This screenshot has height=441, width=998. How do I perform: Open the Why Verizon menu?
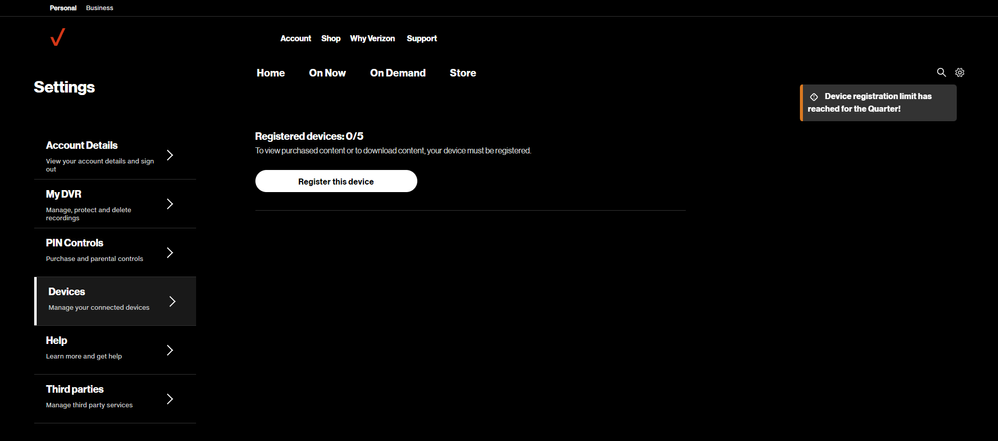point(372,39)
